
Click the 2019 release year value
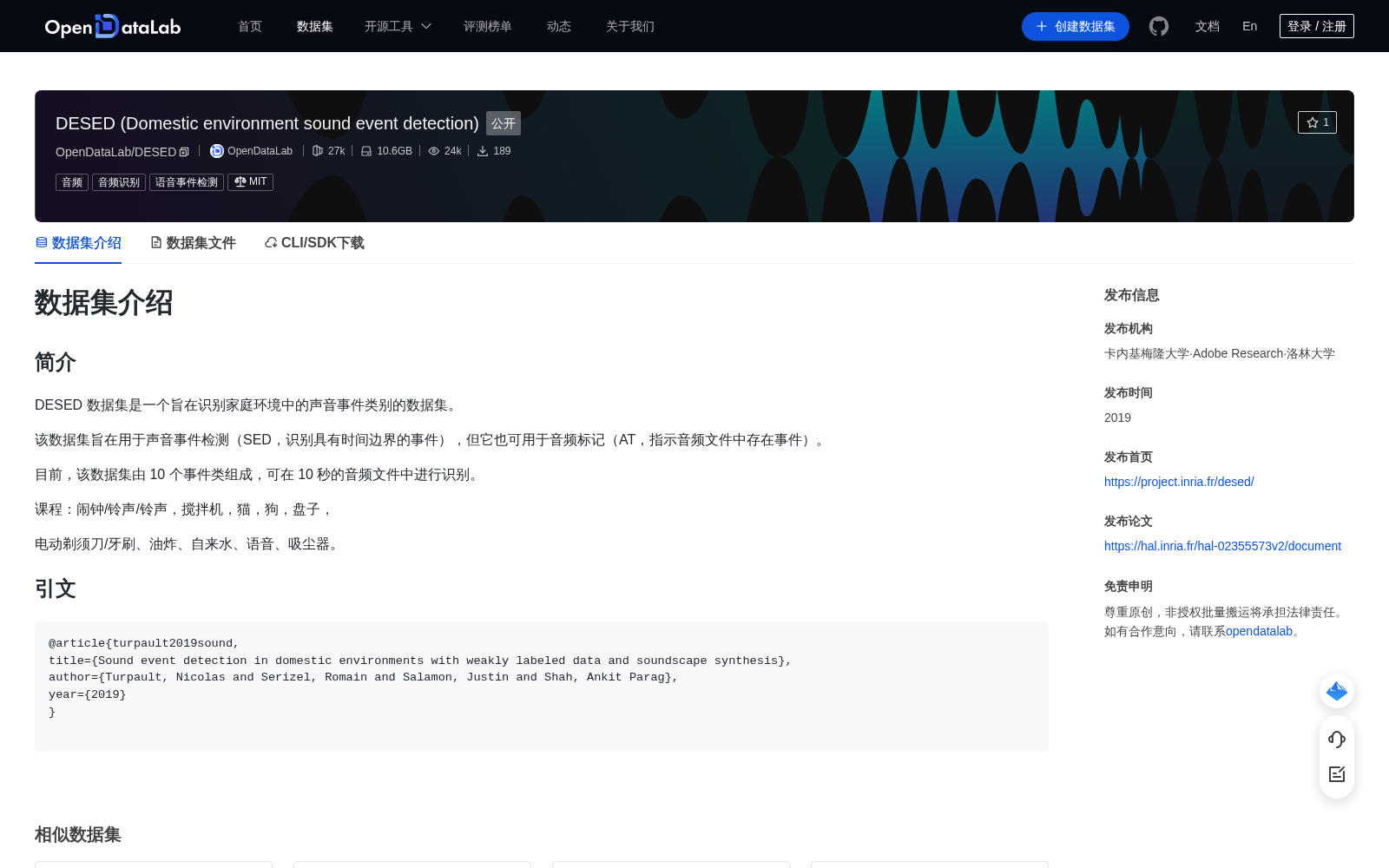(1117, 418)
